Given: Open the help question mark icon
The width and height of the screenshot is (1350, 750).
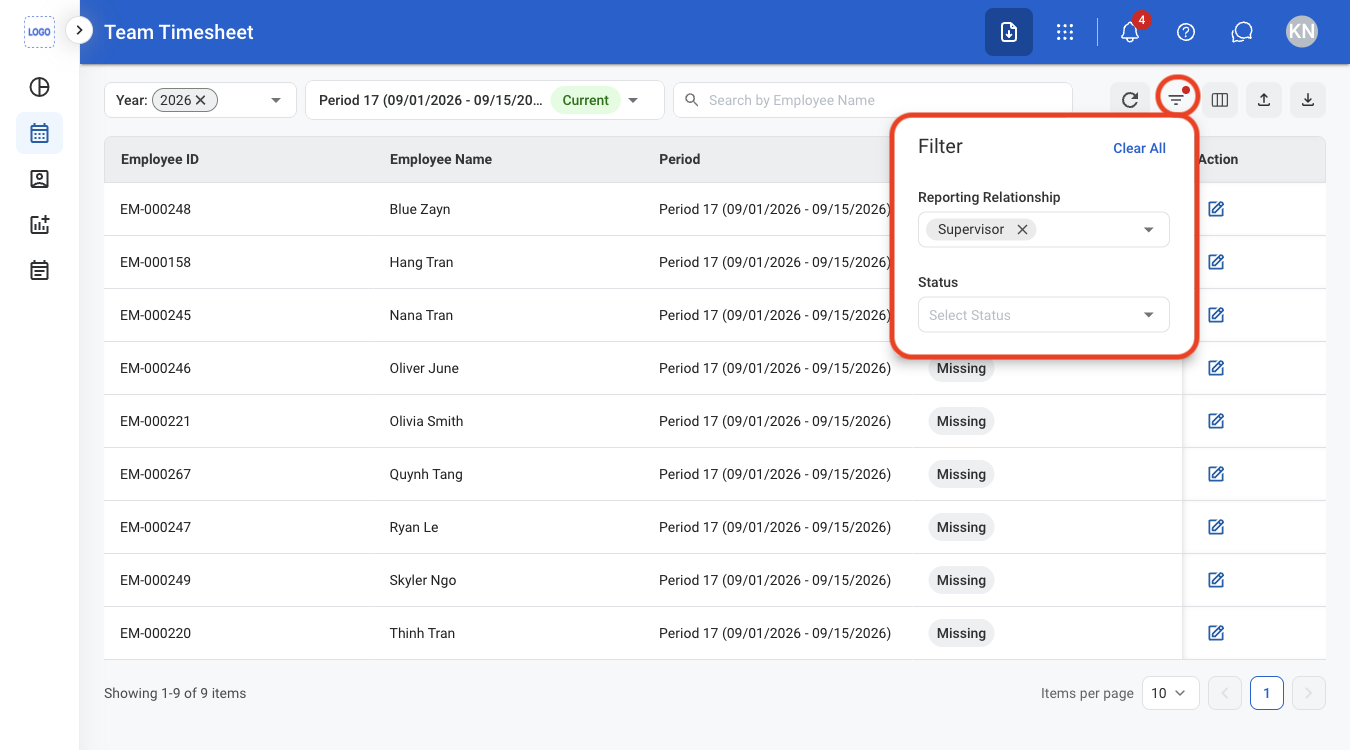Looking at the screenshot, I should click(1186, 32).
